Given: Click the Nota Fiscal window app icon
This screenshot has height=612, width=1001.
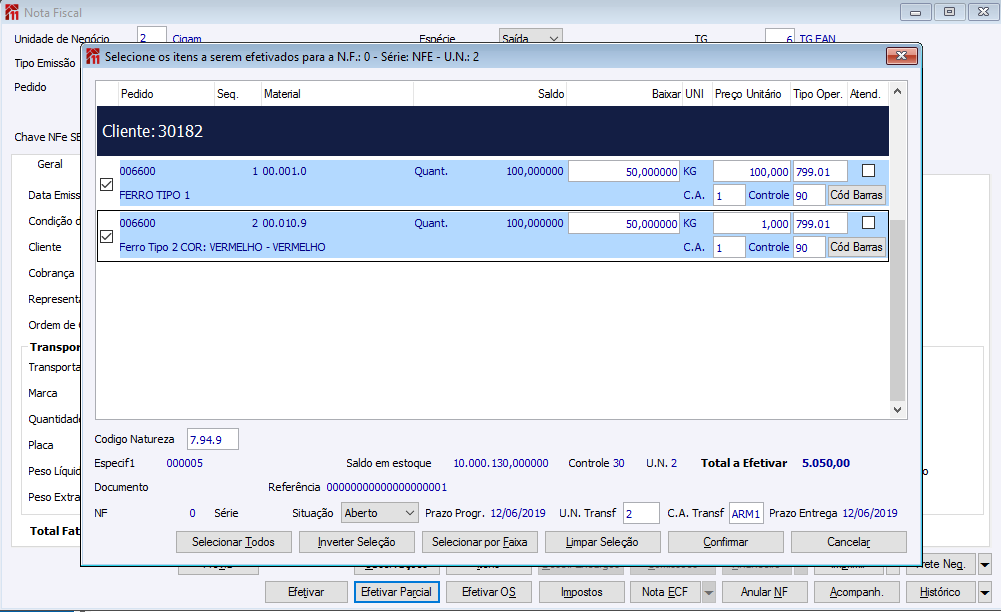Looking at the screenshot, I should pyautogui.click(x=11, y=12).
